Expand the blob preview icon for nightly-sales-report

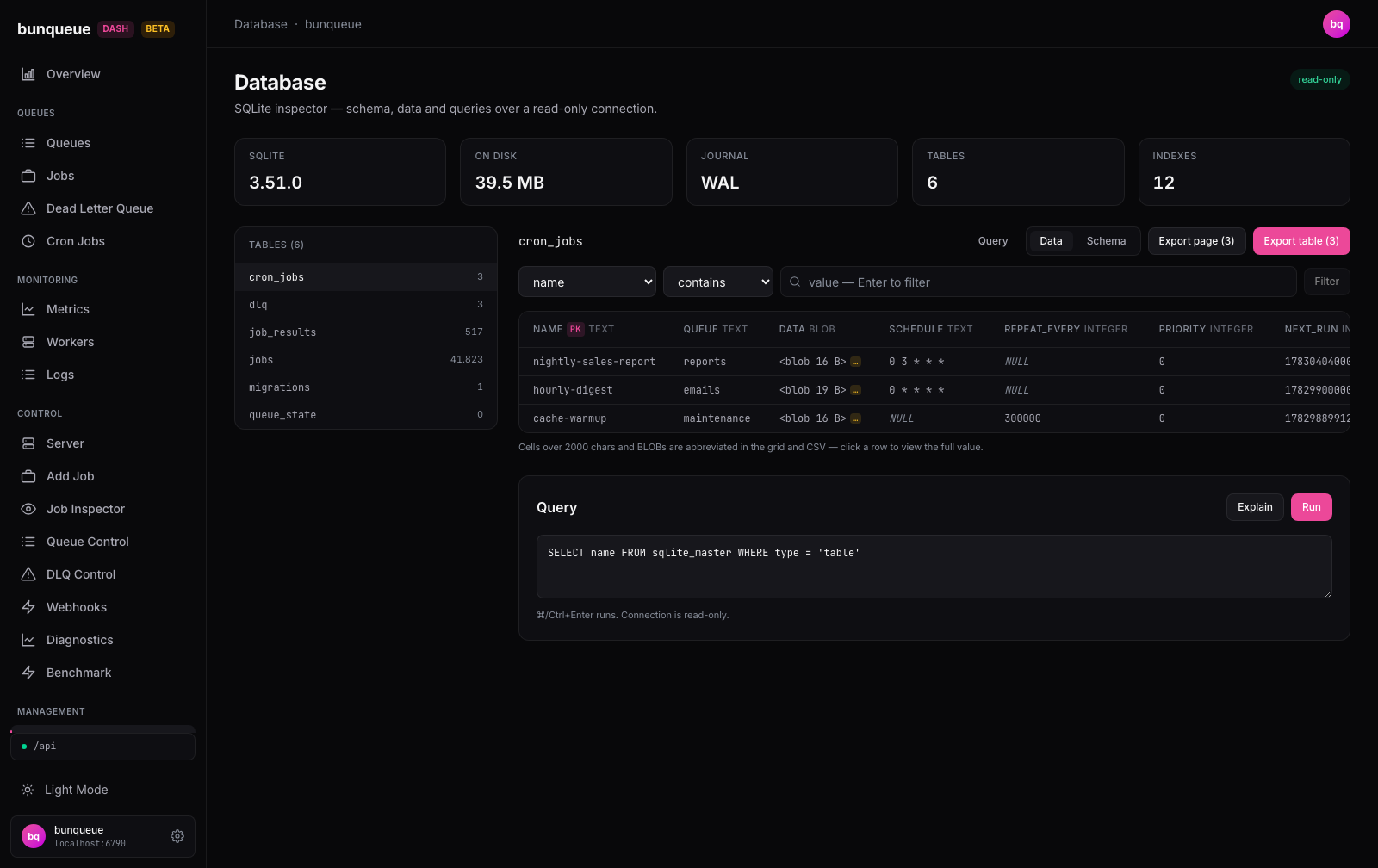(855, 362)
